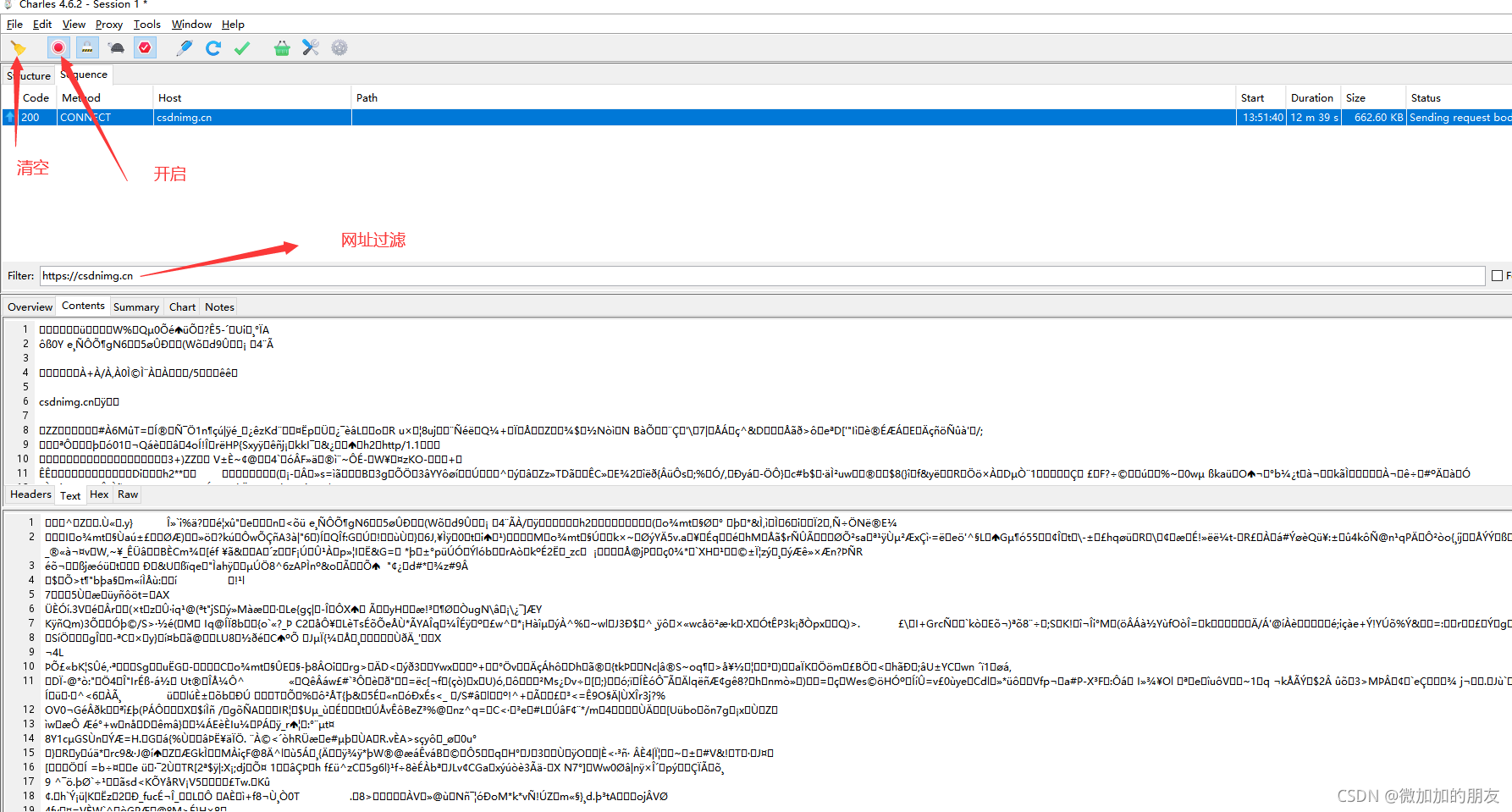The image size is (1512, 812).
Task: Enable throttling with the turtle icon
Action: (117, 48)
